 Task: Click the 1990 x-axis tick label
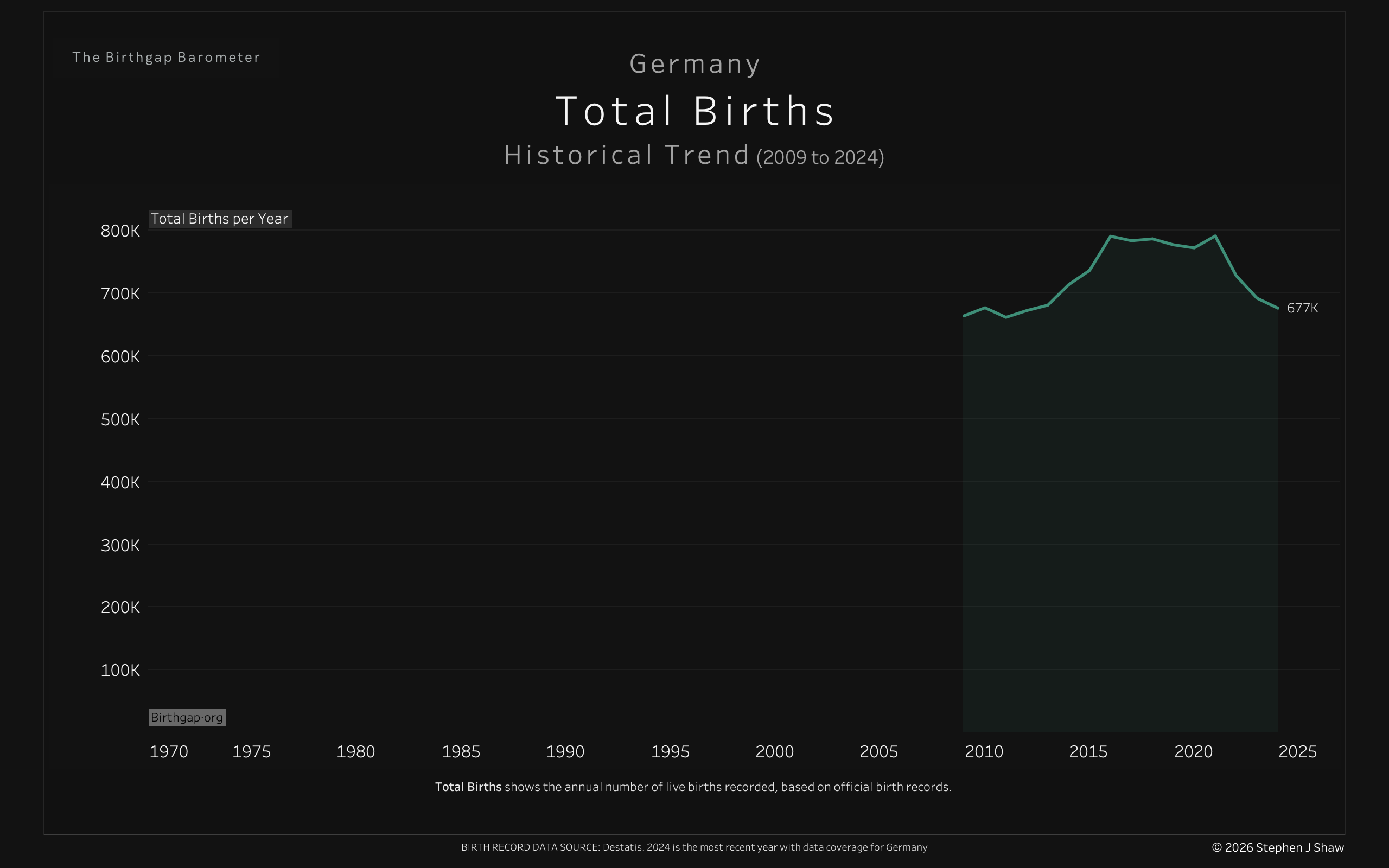point(565,751)
